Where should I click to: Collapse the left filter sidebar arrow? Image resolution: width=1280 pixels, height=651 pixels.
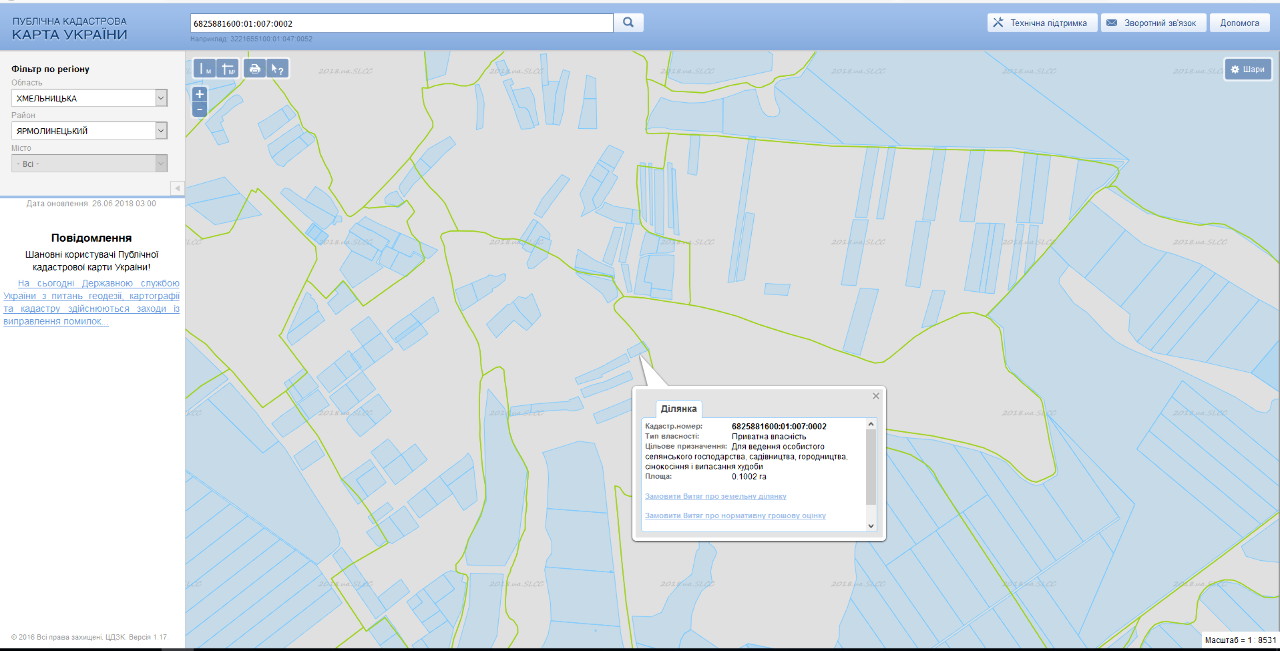click(177, 188)
